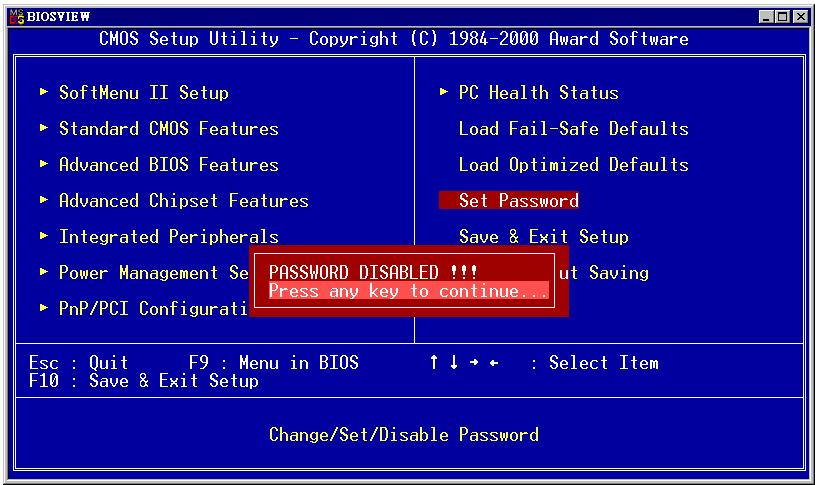The image size is (815, 485).
Task: Click Press any key to continue prompt
Action: click(409, 291)
